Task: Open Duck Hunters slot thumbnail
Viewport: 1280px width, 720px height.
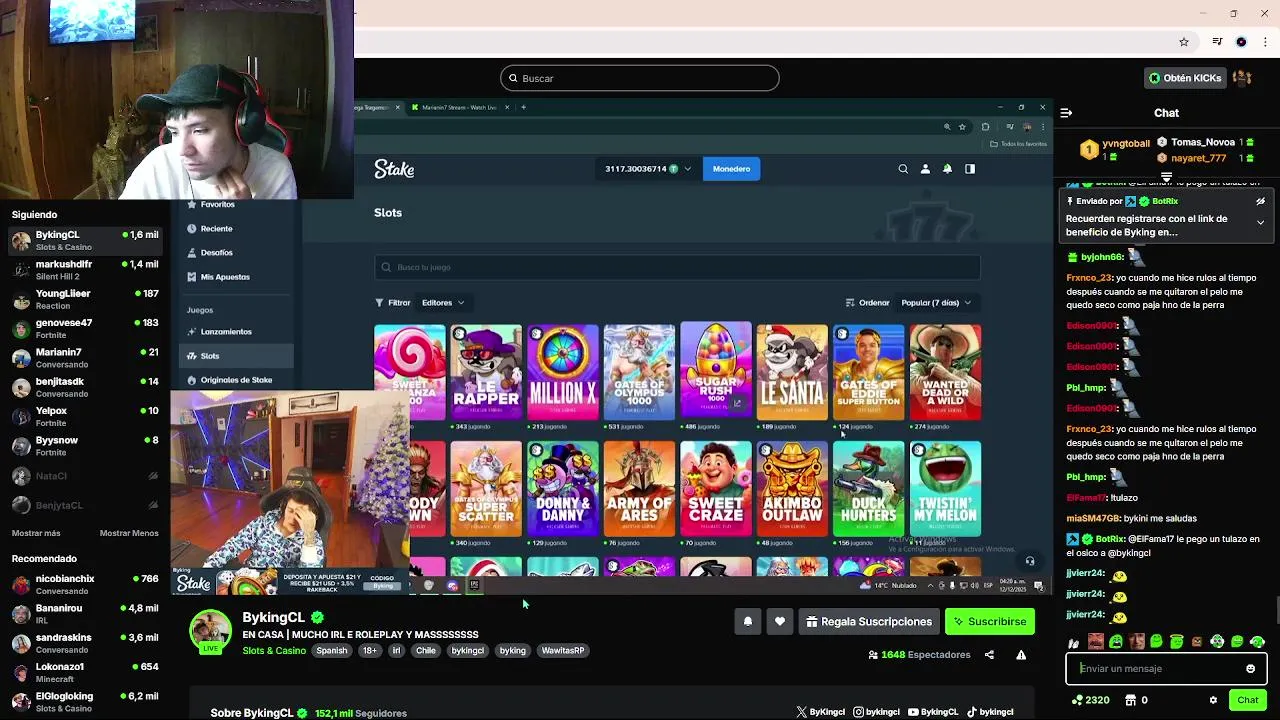Action: click(x=869, y=488)
